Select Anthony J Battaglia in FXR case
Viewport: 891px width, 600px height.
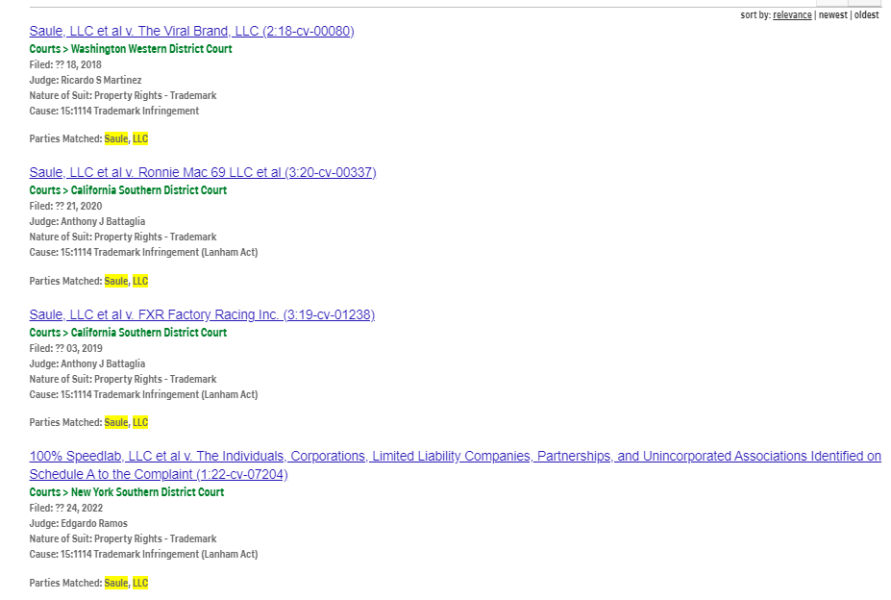pos(103,364)
